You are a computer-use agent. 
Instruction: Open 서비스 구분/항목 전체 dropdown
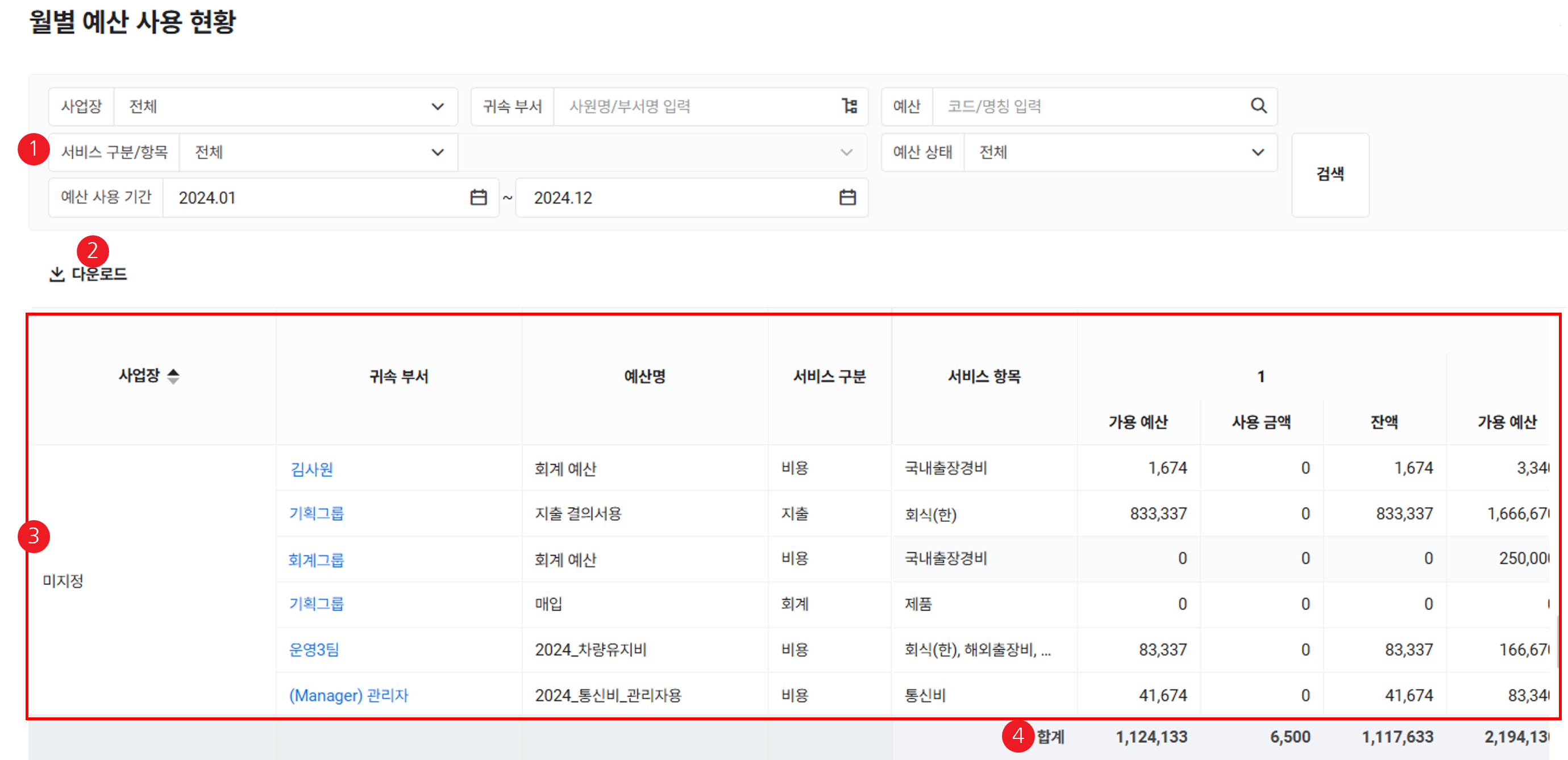(x=437, y=152)
